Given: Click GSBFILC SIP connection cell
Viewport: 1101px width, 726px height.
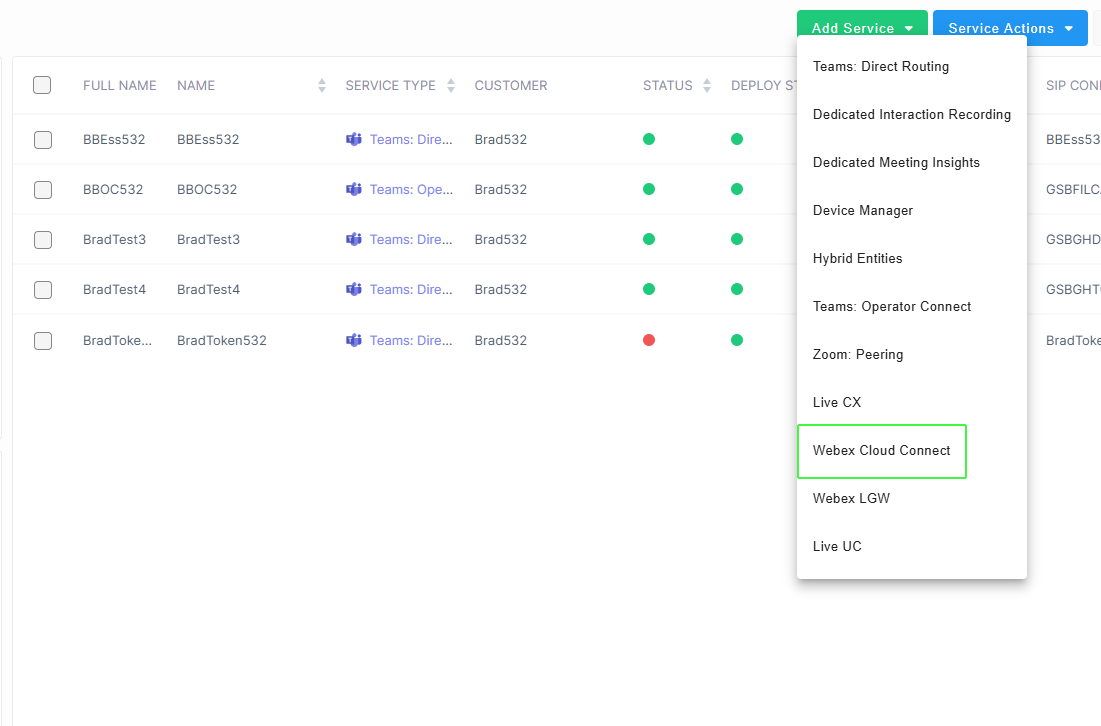Looking at the screenshot, I should coord(1073,190).
